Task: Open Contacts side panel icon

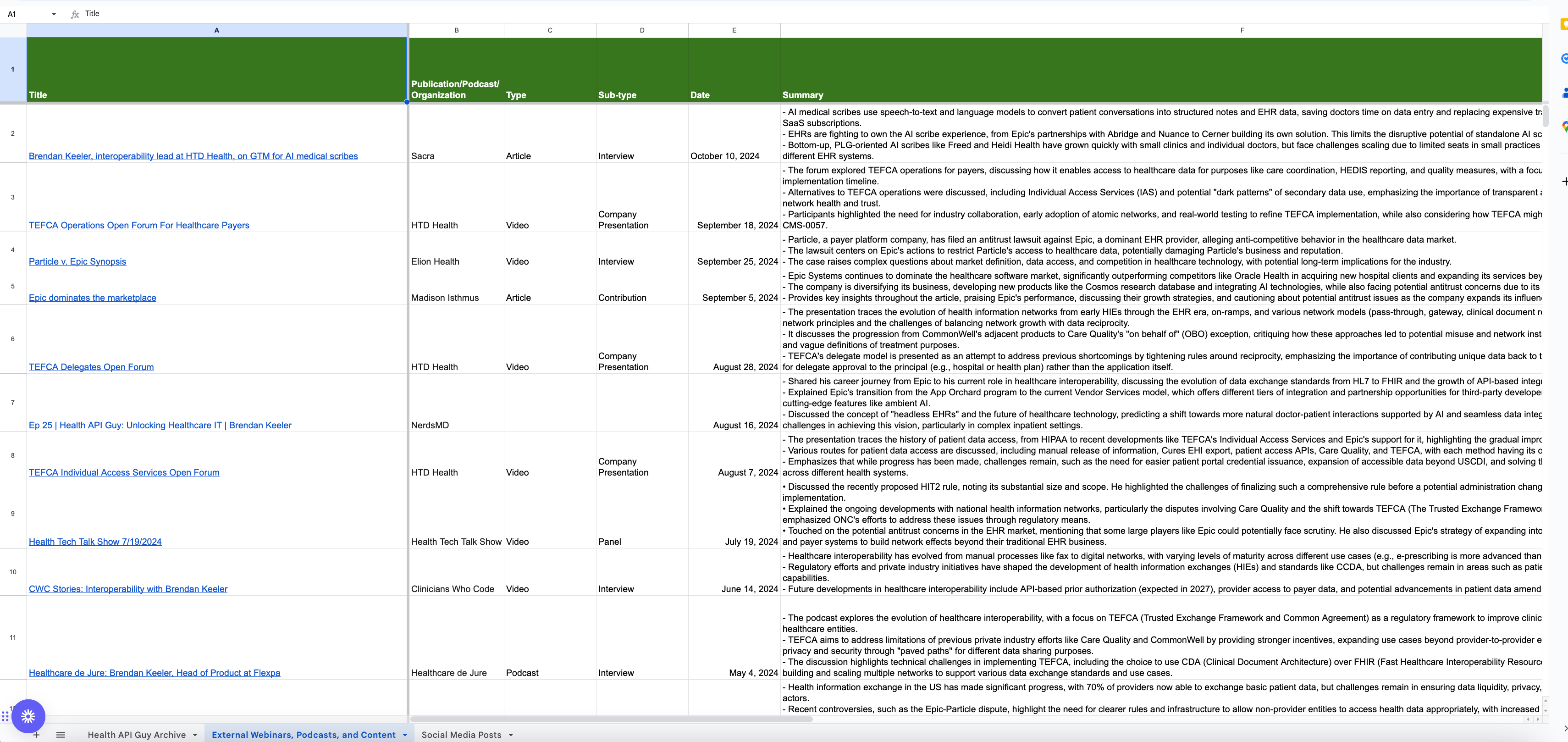Action: point(1564,93)
